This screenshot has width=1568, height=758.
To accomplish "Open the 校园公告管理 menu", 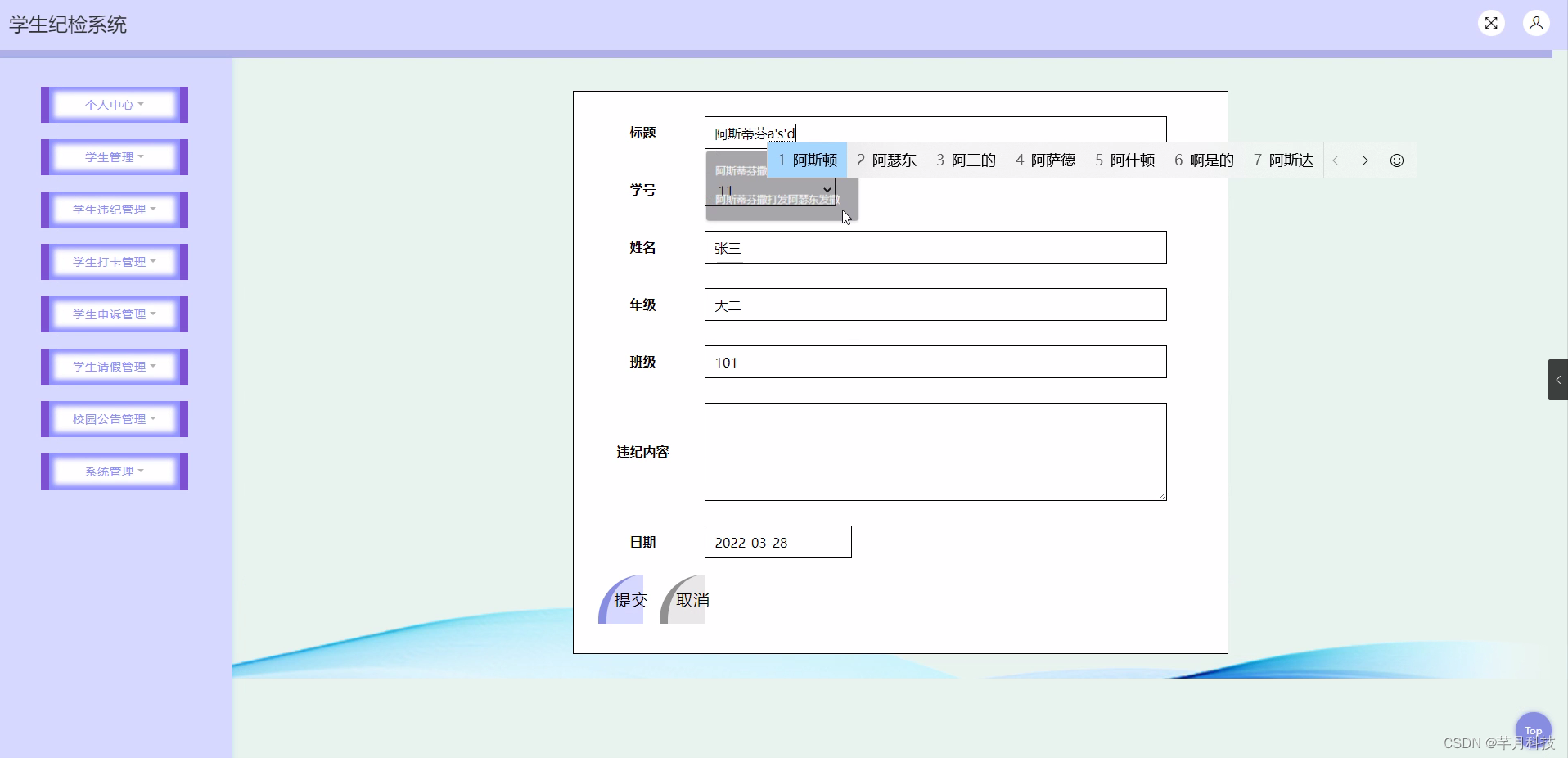I will (x=114, y=419).
